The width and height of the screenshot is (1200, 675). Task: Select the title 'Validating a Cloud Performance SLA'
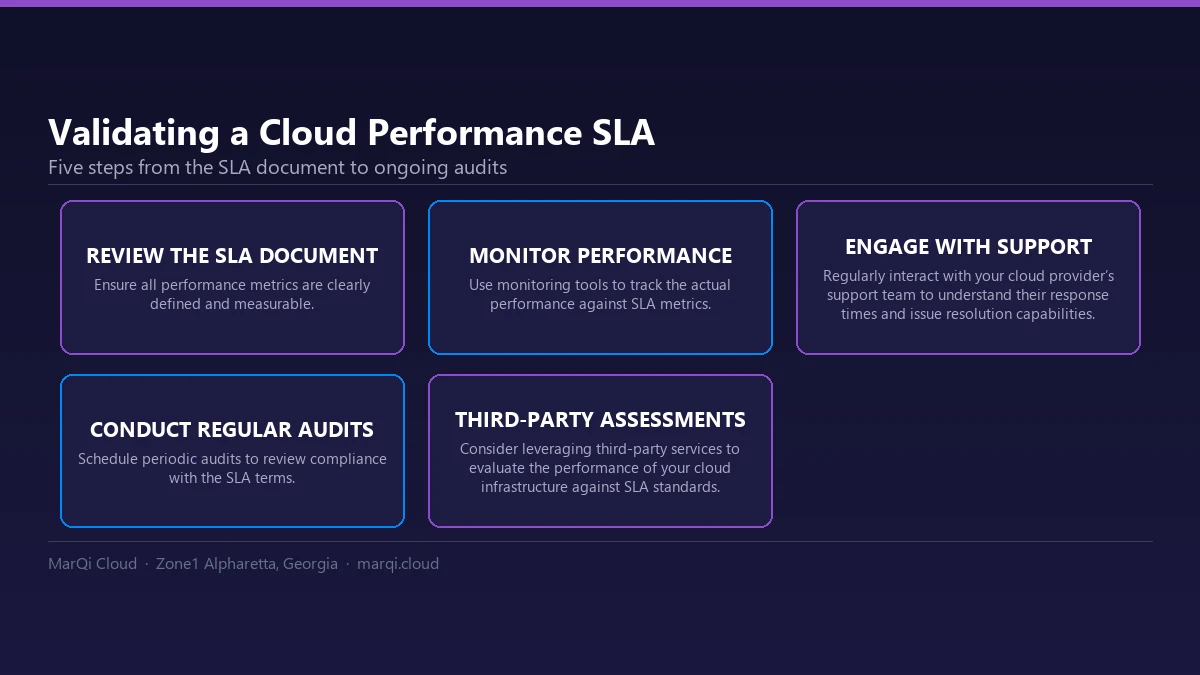click(351, 133)
